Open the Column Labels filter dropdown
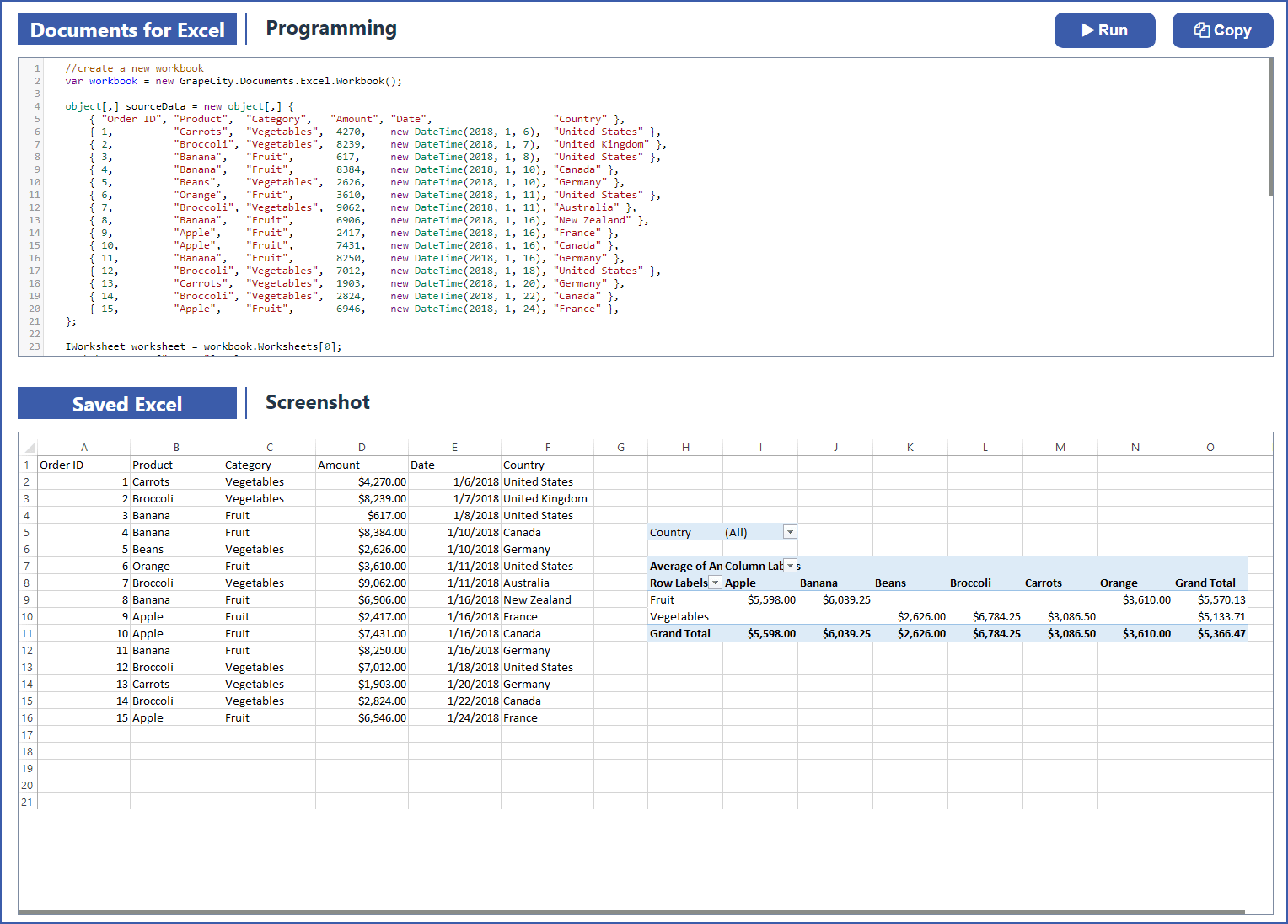1288x924 pixels. pos(790,566)
